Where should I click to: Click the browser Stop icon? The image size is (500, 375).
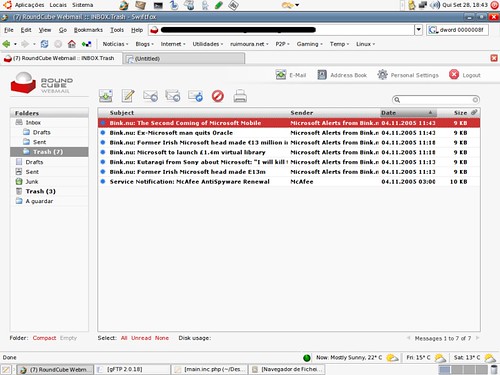[58, 44]
